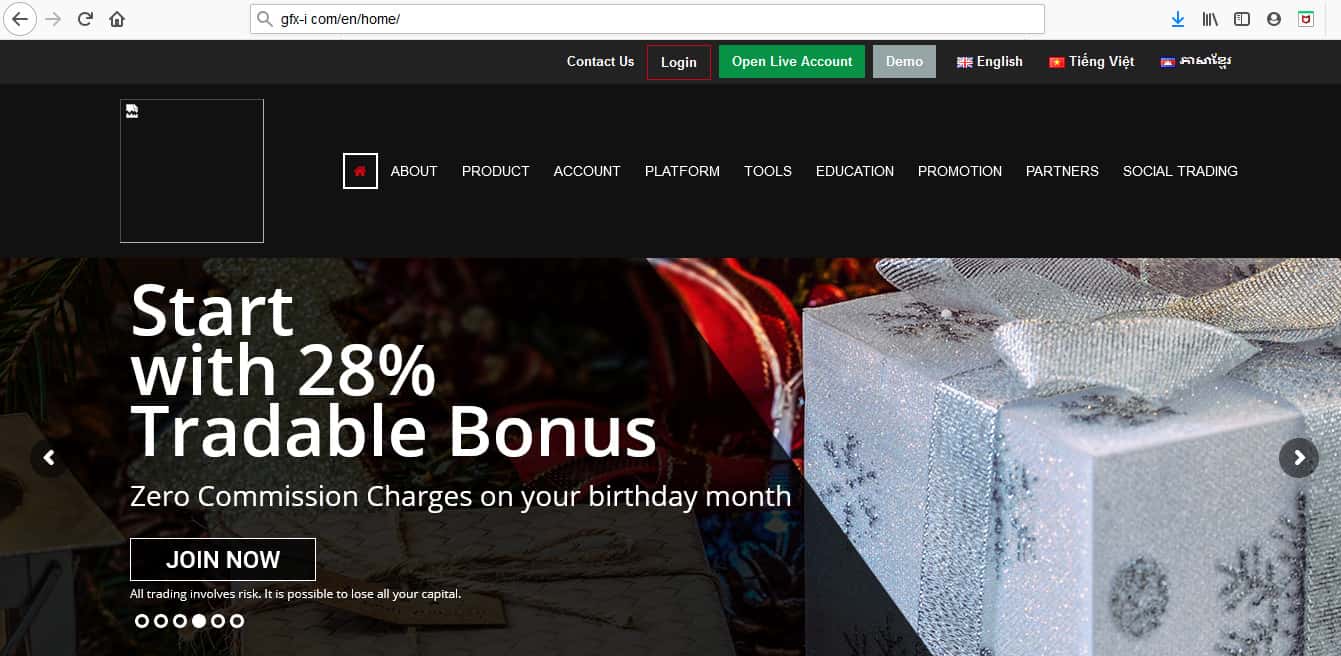
Task: Select the fifth carousel dot indicator
Action: coord(218,621)
